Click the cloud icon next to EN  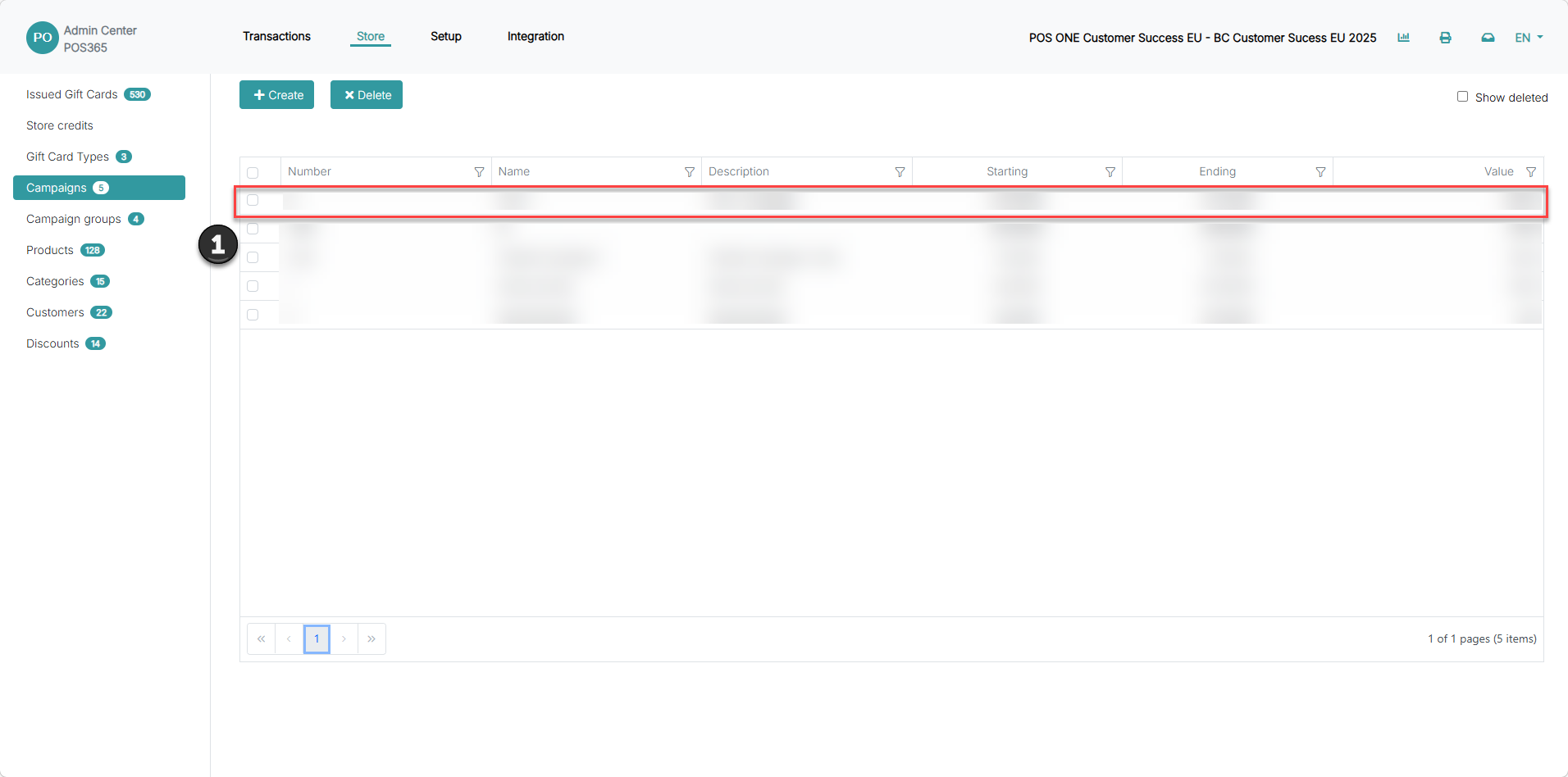point(1488,38)
